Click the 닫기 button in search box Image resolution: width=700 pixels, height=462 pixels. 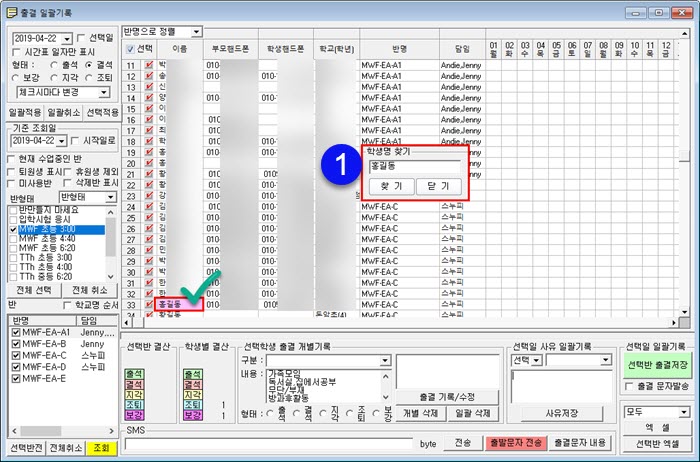point(438,186)
